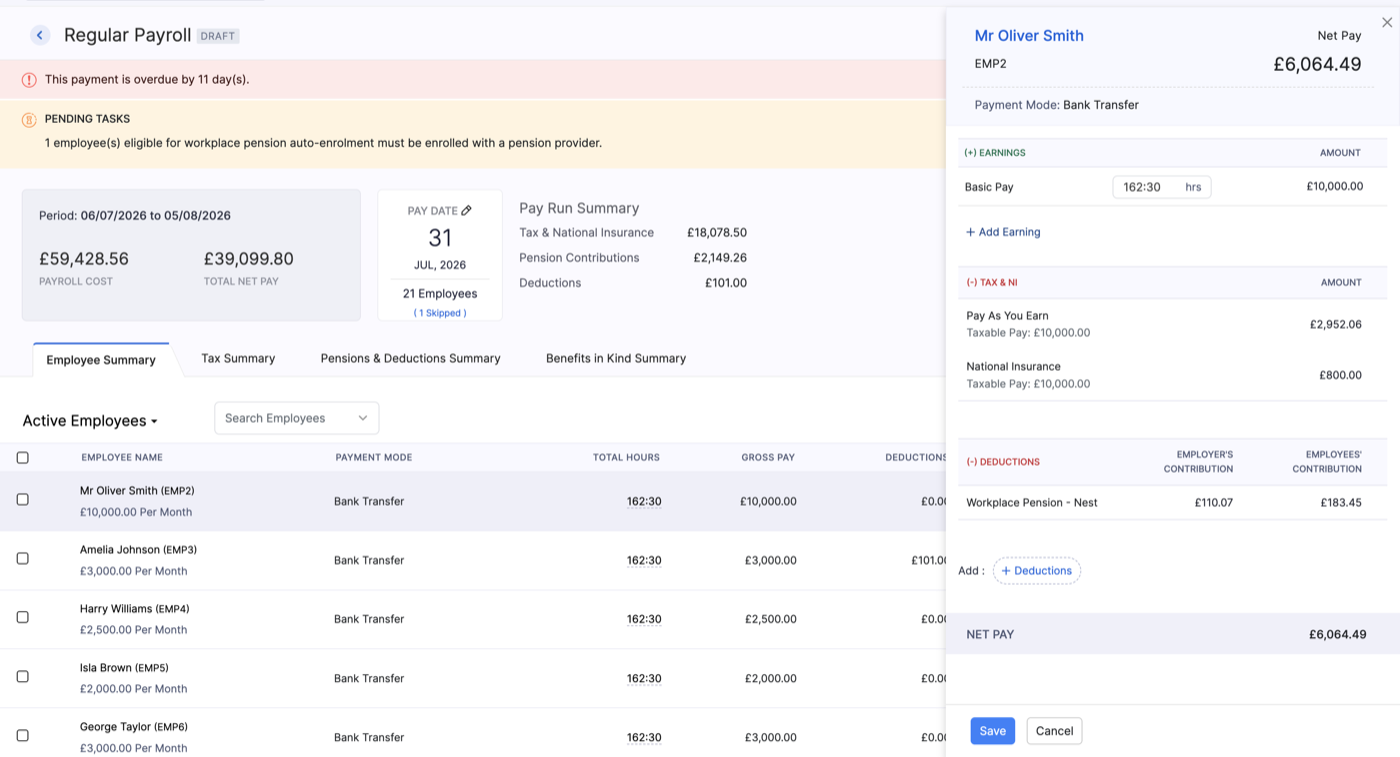Click the £18,078.50 Tax & National Insurance amount

point(717,233)
